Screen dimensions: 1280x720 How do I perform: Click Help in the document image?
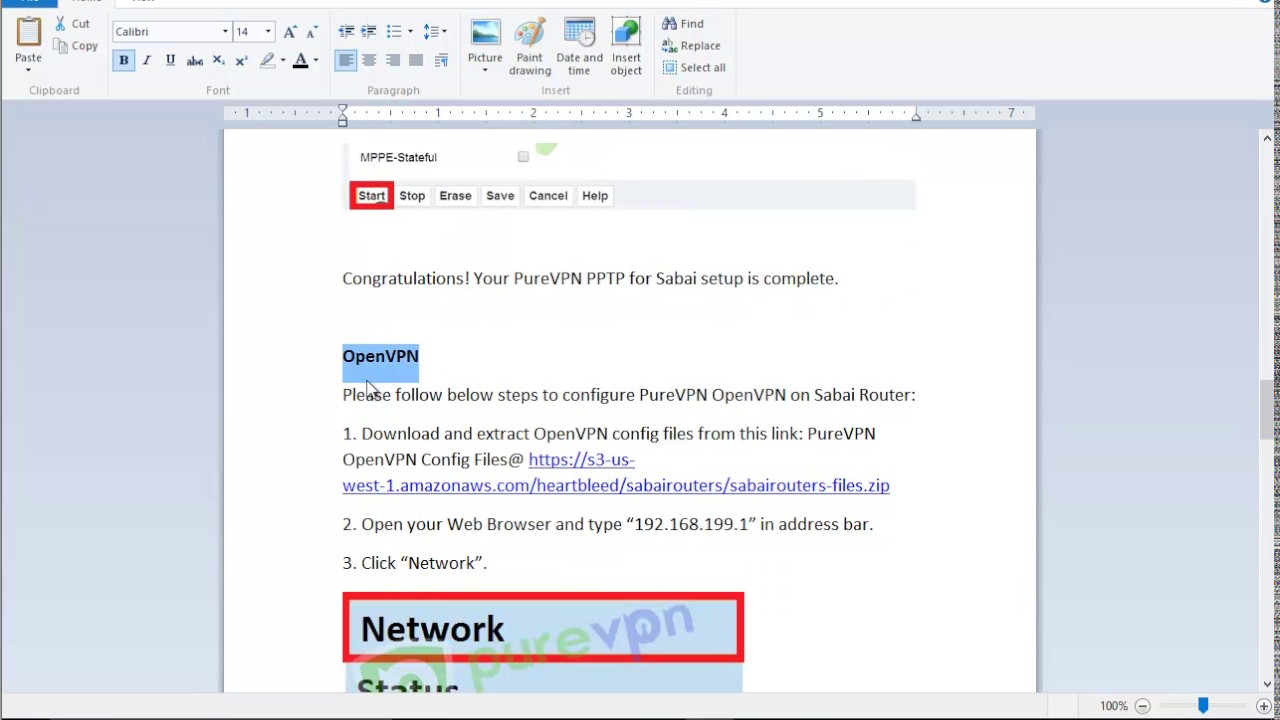595,196
